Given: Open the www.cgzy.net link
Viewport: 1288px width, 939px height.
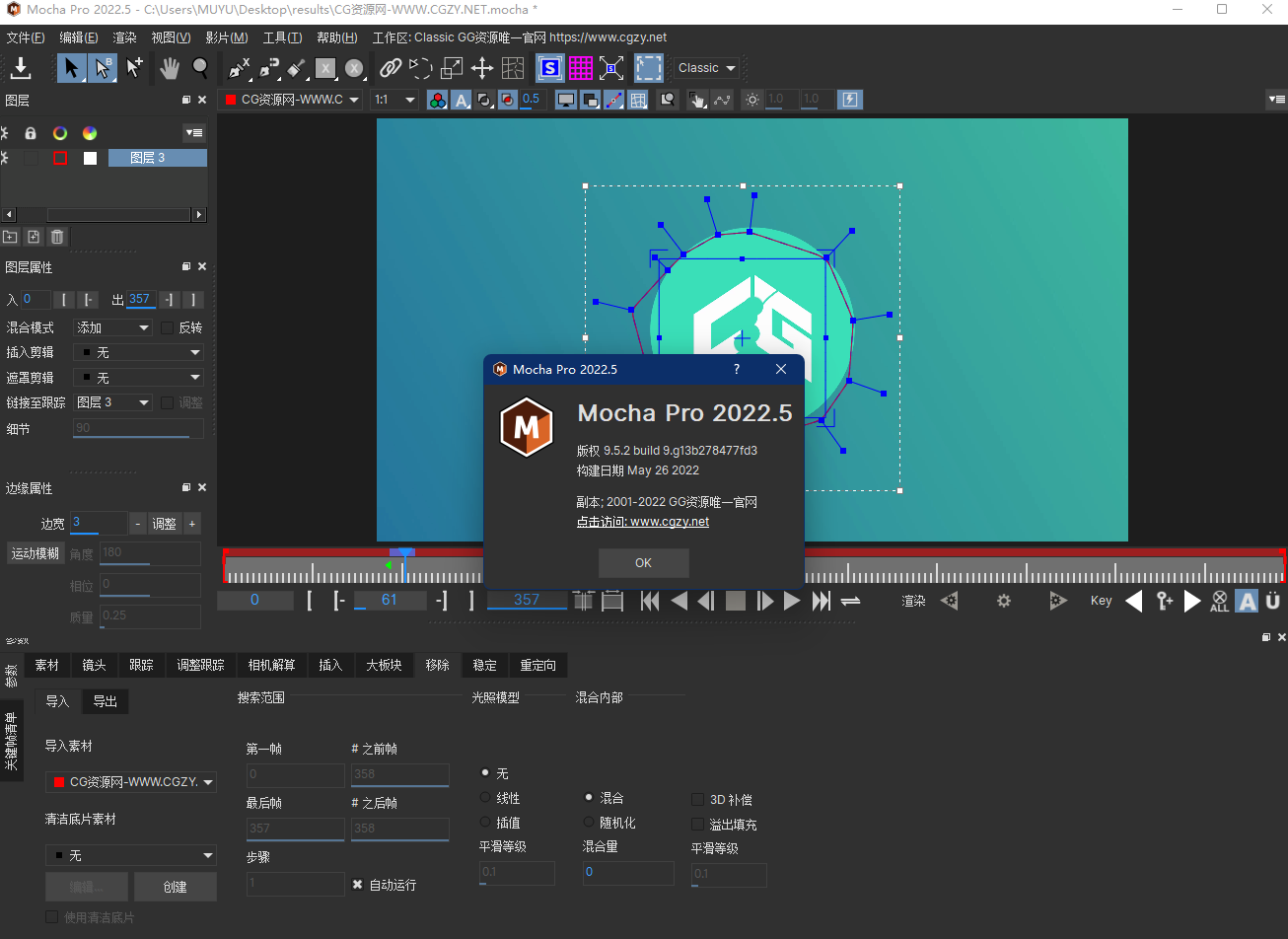Looking at the screenshot, I should pos(669,522).
